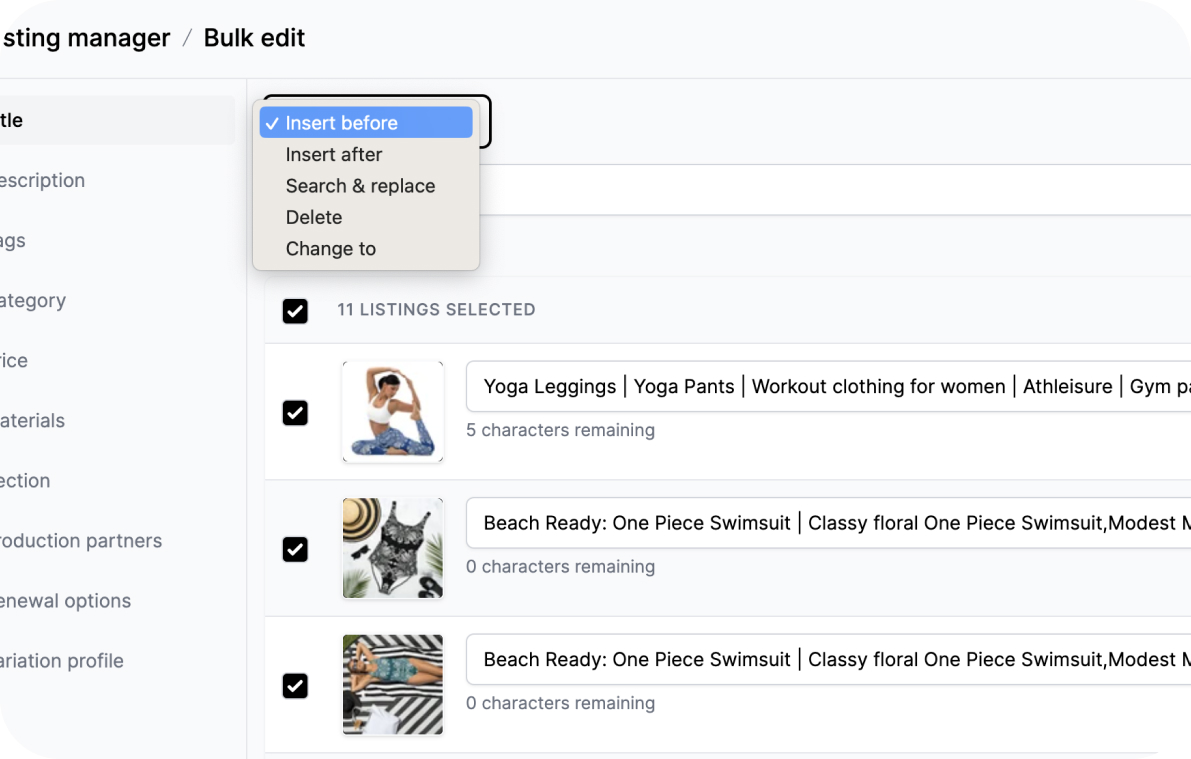Pick 'Change to' in the action menu
Image resolution: width=1191 pixels, height=759 pixels.
pos(330,248)
